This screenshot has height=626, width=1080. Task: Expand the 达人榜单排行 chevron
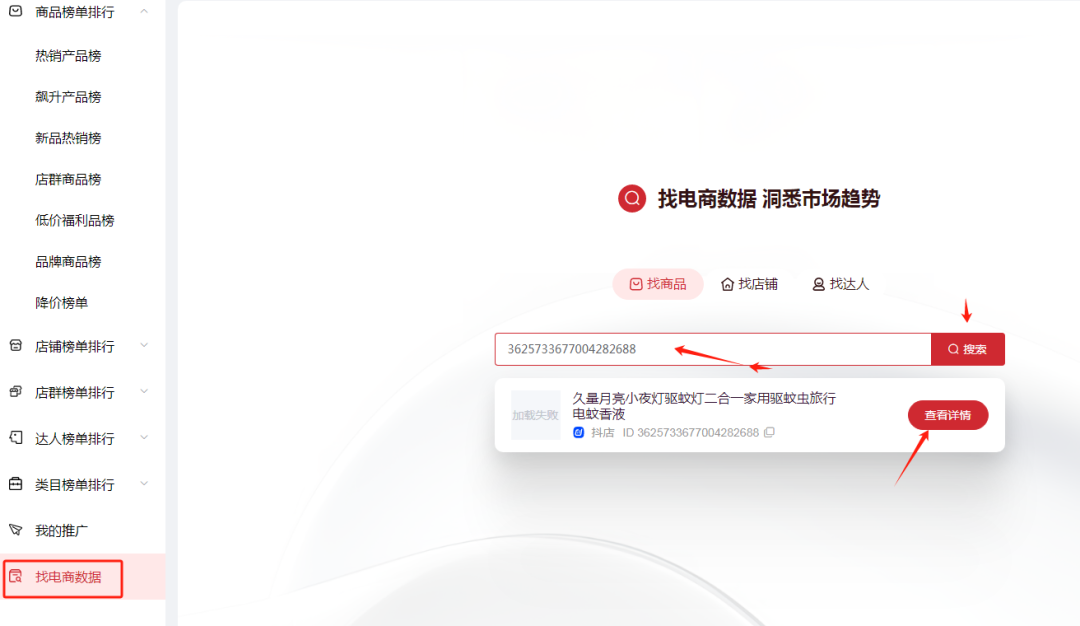(x=144, y=437)
